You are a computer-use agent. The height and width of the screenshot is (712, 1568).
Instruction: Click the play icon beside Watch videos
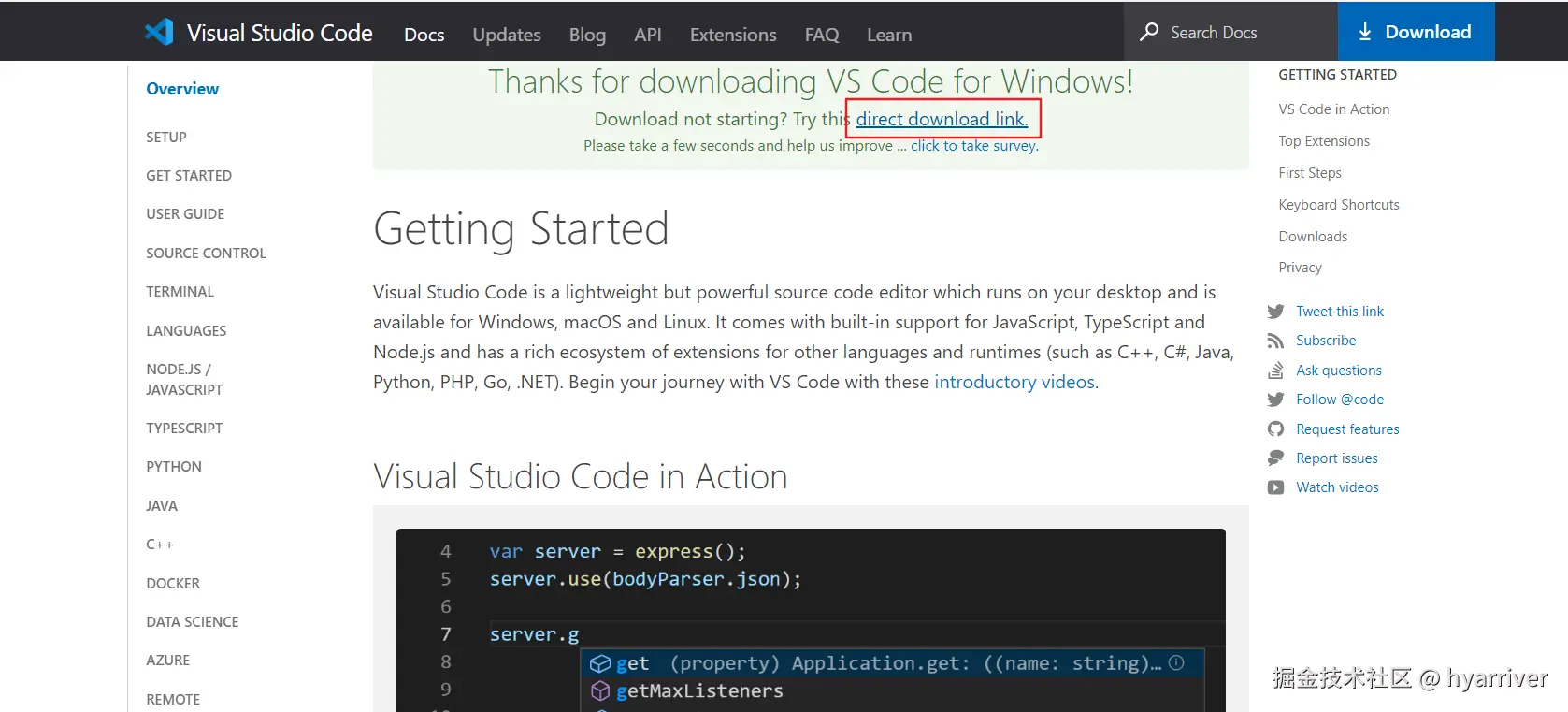(x=1275, y=487)
